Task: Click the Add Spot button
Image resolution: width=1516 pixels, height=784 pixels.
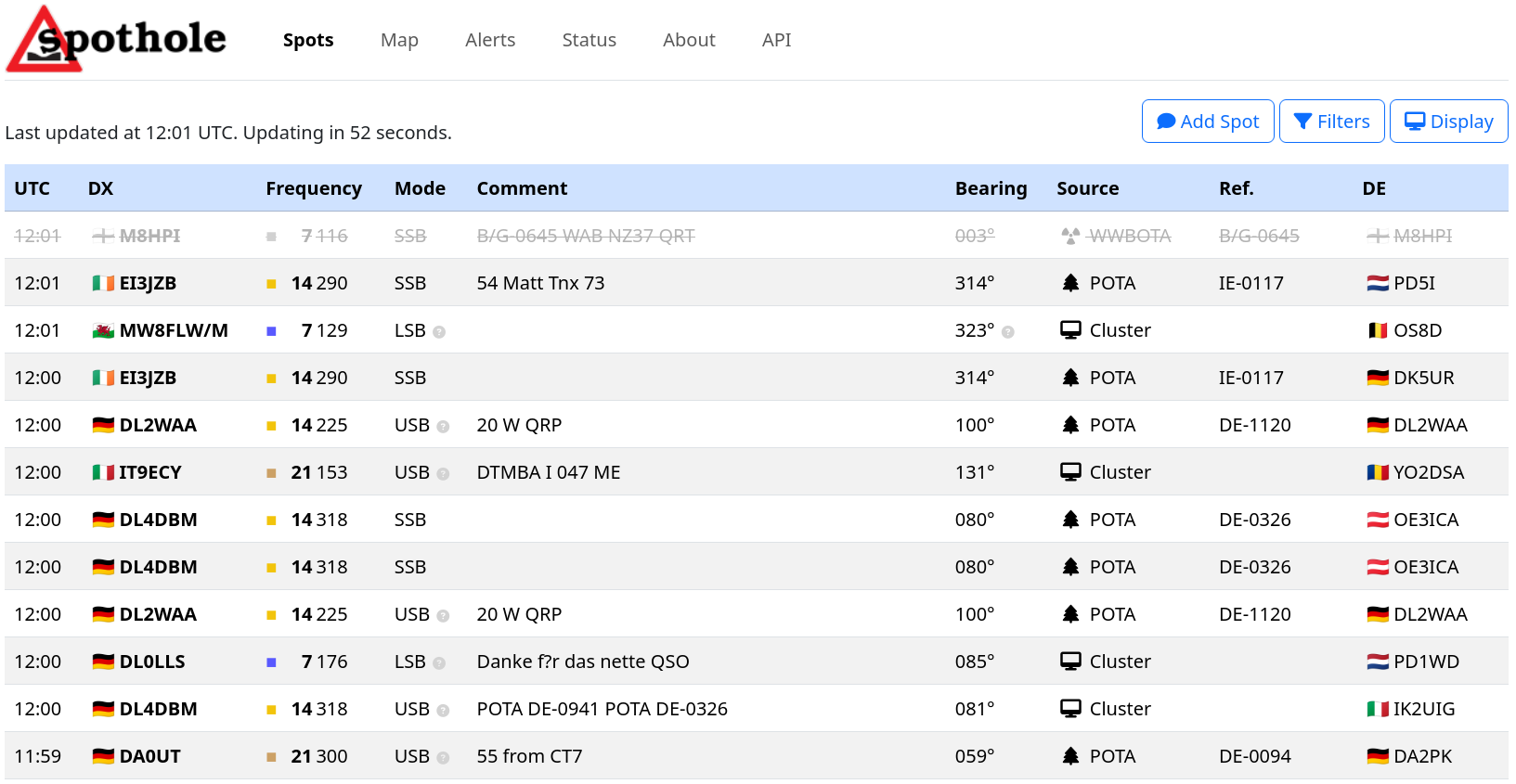Action: 1208,122
